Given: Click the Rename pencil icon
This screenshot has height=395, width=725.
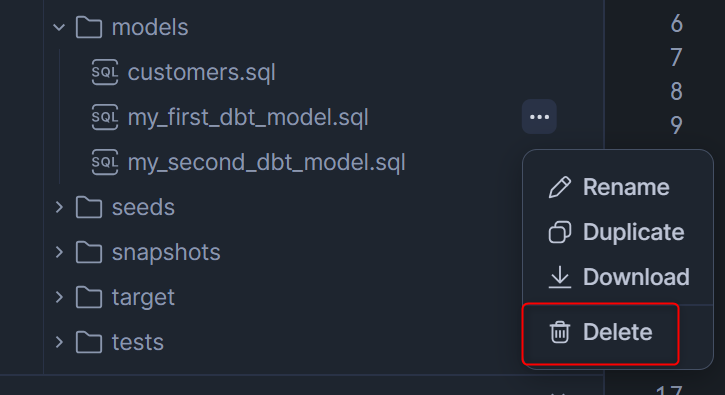Looking at the screenshot, I should coord(559,187).
